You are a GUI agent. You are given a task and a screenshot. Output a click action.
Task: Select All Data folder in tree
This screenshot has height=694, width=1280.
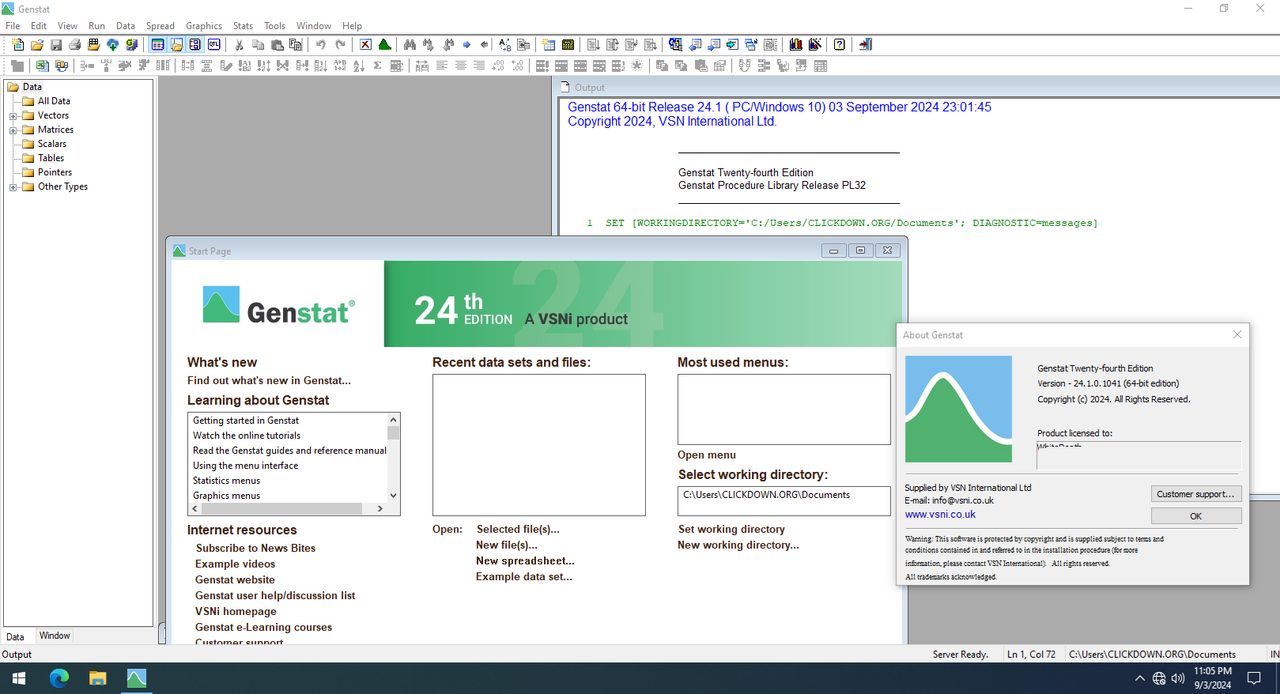coord(54,101)
